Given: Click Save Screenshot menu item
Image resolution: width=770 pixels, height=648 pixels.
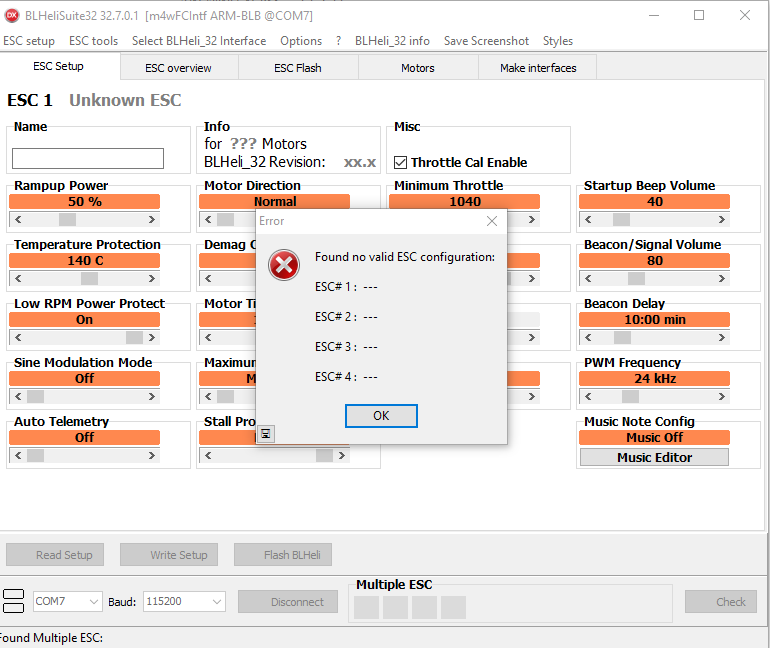Looking at the screenshot, I should click(x=486, y=41).
